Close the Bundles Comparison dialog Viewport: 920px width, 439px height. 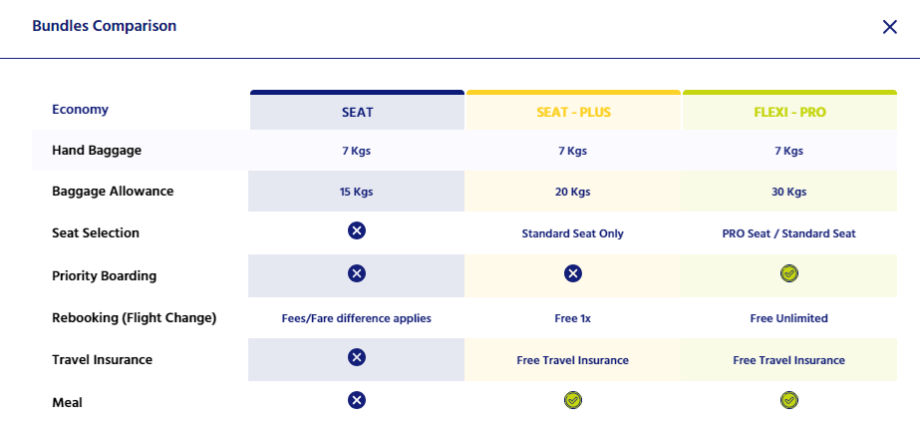(x=890, y=27)
